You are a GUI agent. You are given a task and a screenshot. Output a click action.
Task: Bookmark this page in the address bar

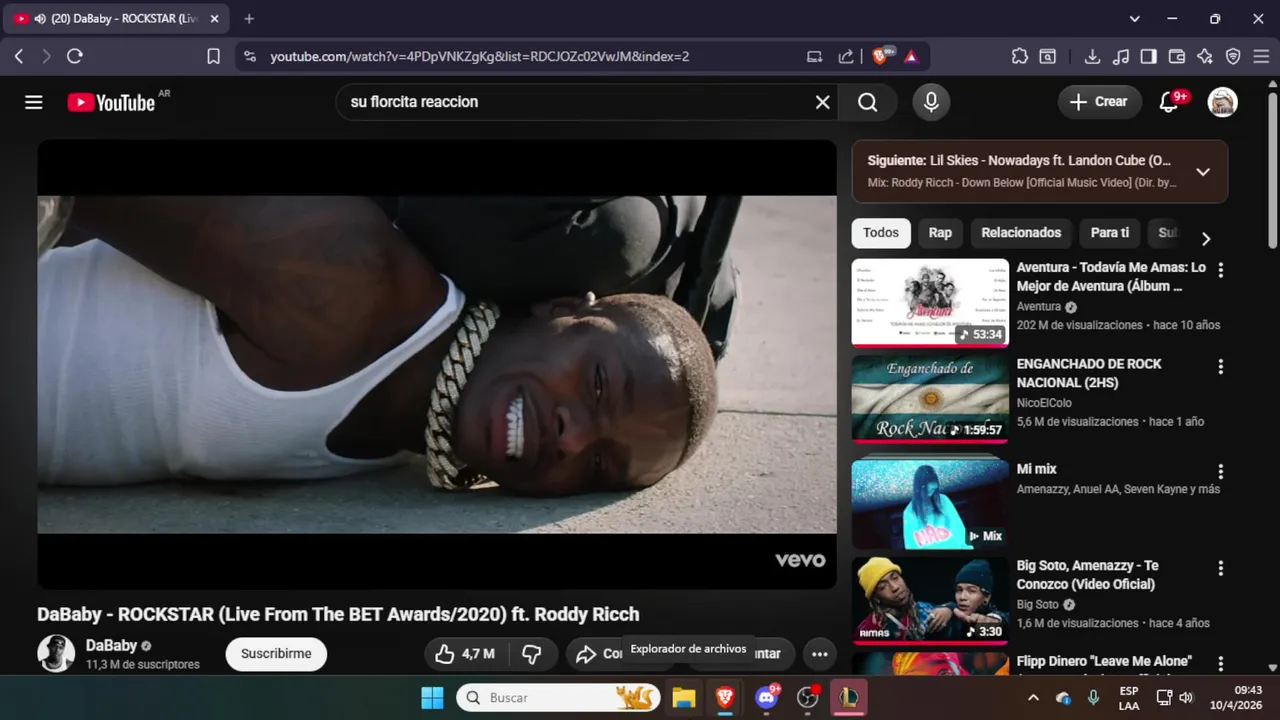pyautogui.click(x=213, y=57)
